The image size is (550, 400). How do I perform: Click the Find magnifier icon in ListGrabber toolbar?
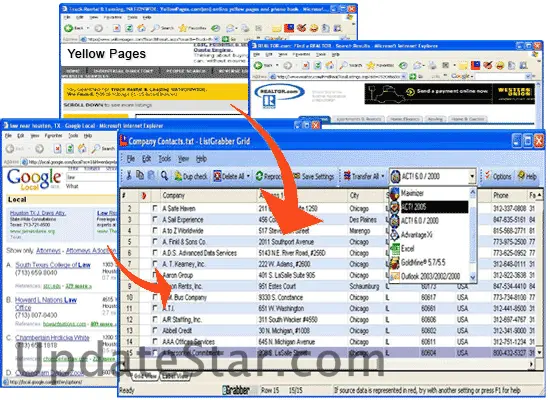[x=164, y=175]
